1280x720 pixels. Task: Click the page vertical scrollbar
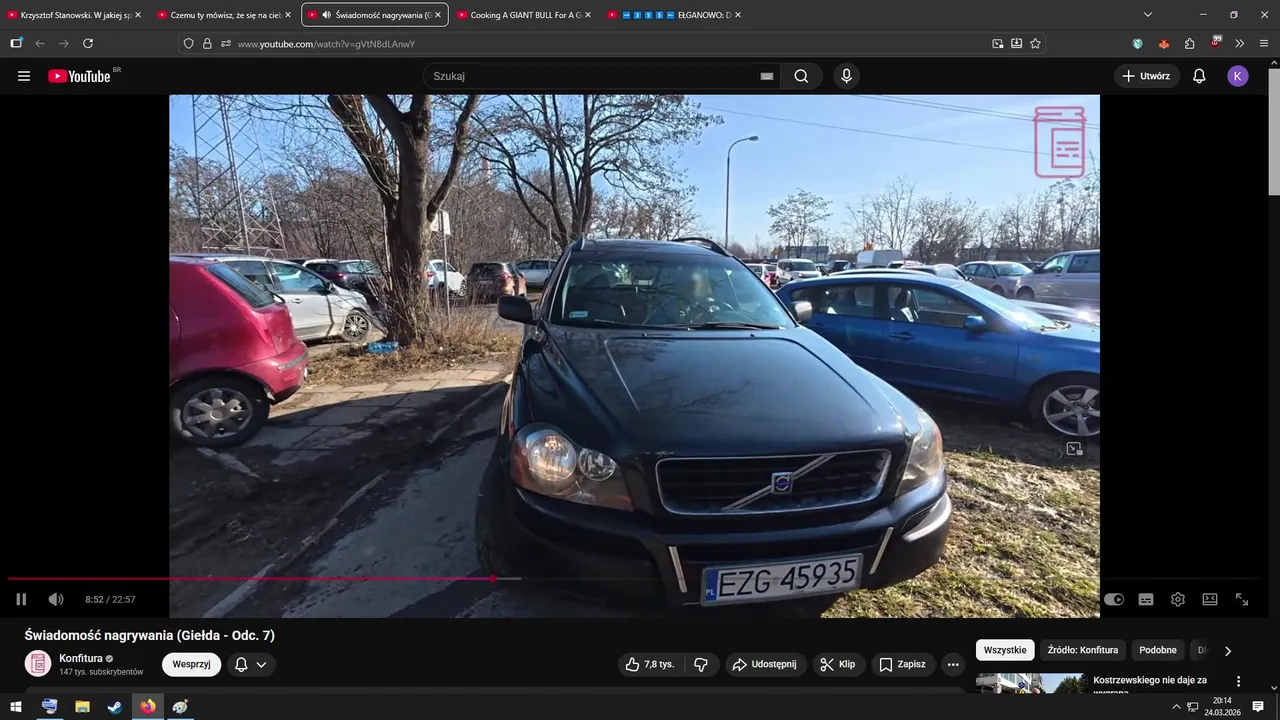(1274, 130)
